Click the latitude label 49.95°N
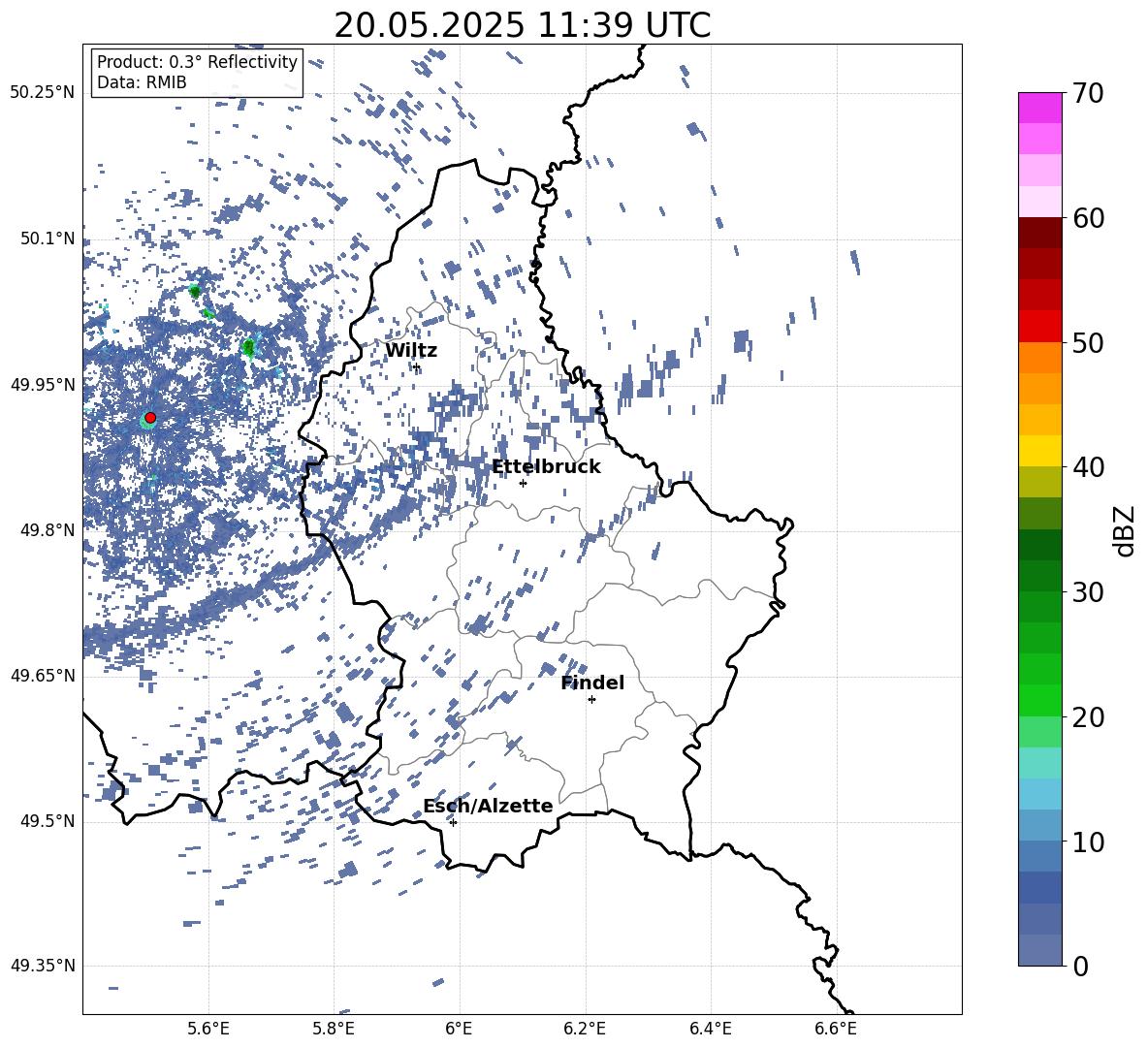The width and height of the screenshot is (1148, 1048). click(43, 384)
